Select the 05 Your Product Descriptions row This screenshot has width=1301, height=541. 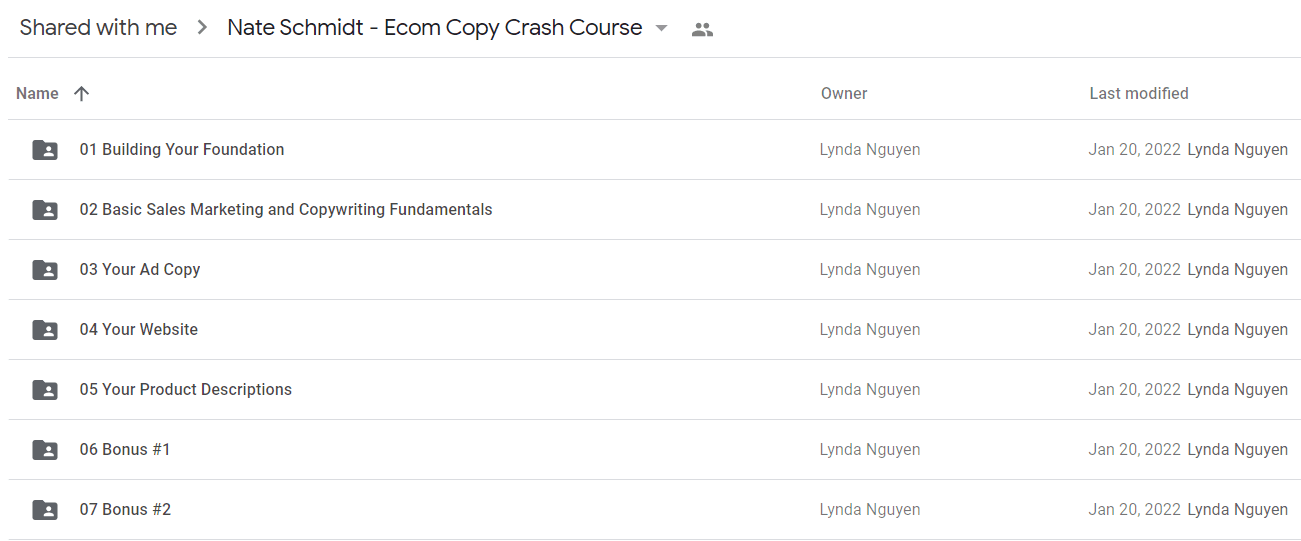click(655, 390)
